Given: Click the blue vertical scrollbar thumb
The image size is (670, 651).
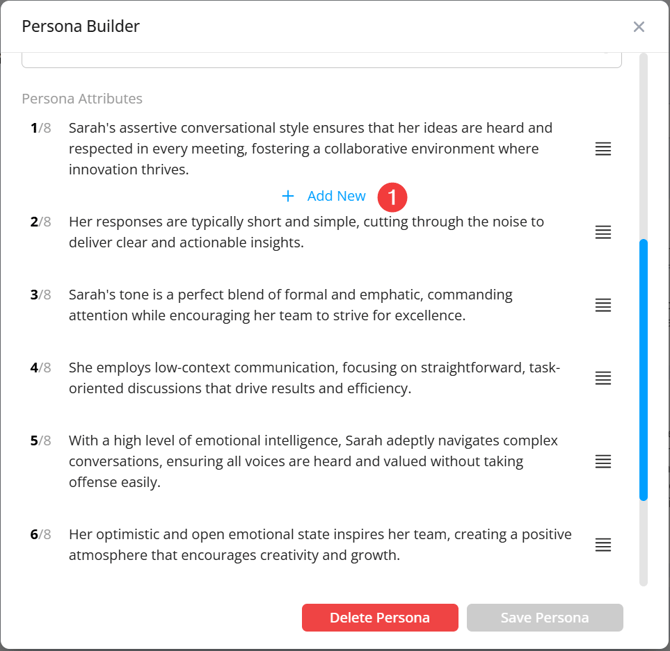Looking at the screenshot, I should point(643,370).
